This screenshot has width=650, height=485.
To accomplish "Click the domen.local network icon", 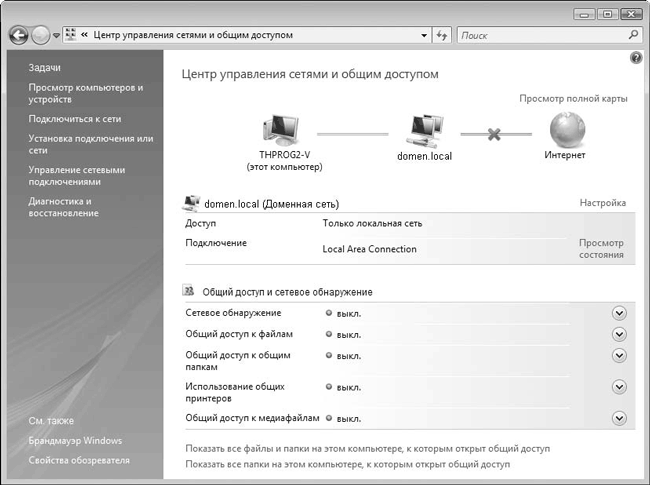I will (420, 129).
